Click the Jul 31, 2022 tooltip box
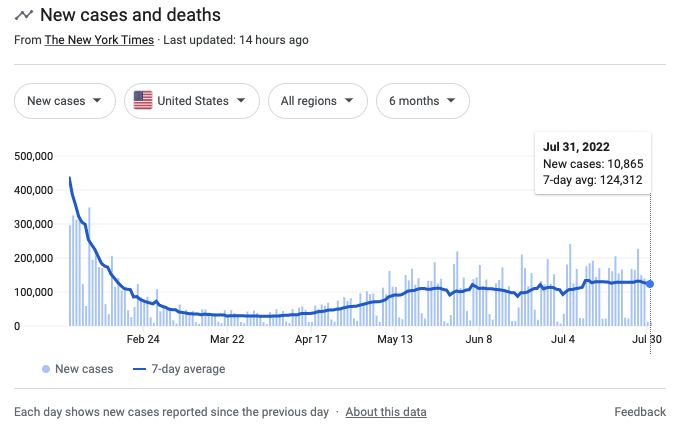Image resolution: width=682 pixels, height=441 pixels. [592, 164]
